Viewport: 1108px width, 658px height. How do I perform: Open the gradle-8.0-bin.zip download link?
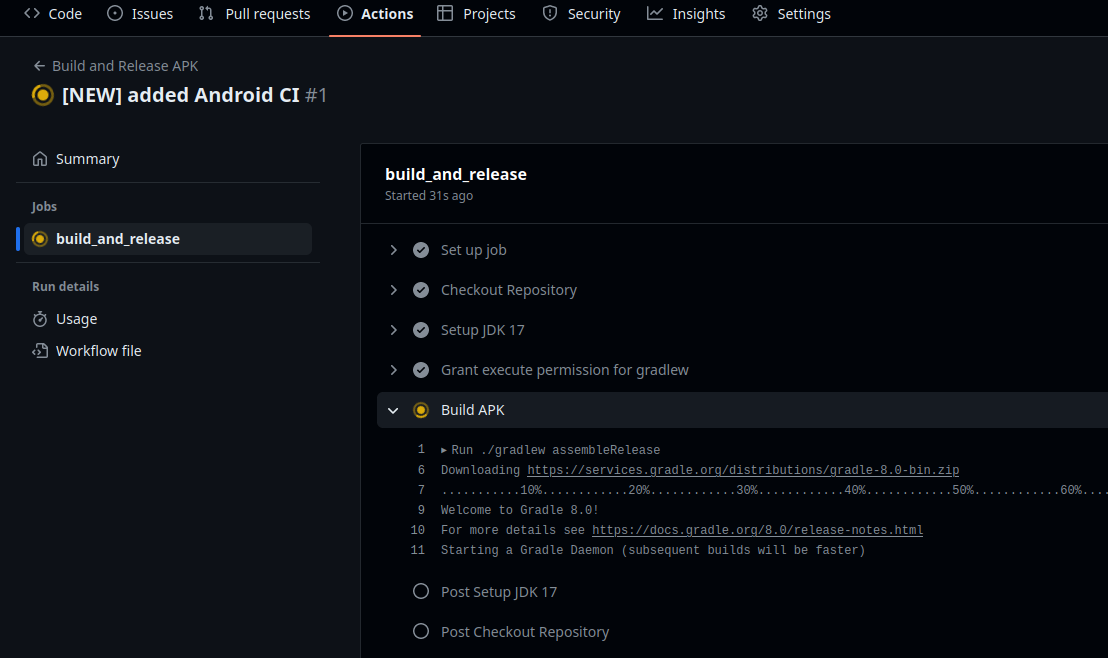tap(743, 470)
